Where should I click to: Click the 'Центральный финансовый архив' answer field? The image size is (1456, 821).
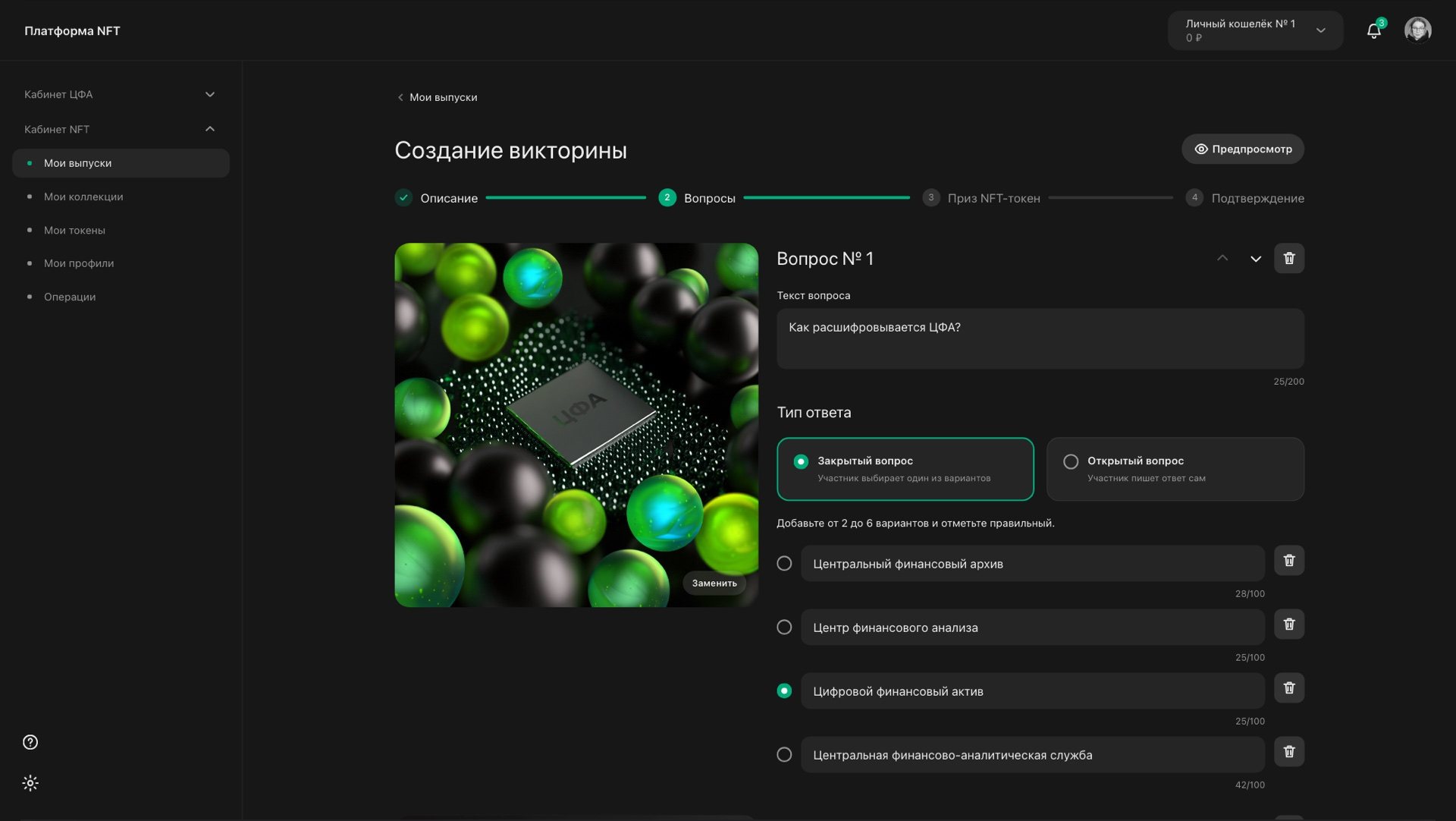pos(1032,564)
